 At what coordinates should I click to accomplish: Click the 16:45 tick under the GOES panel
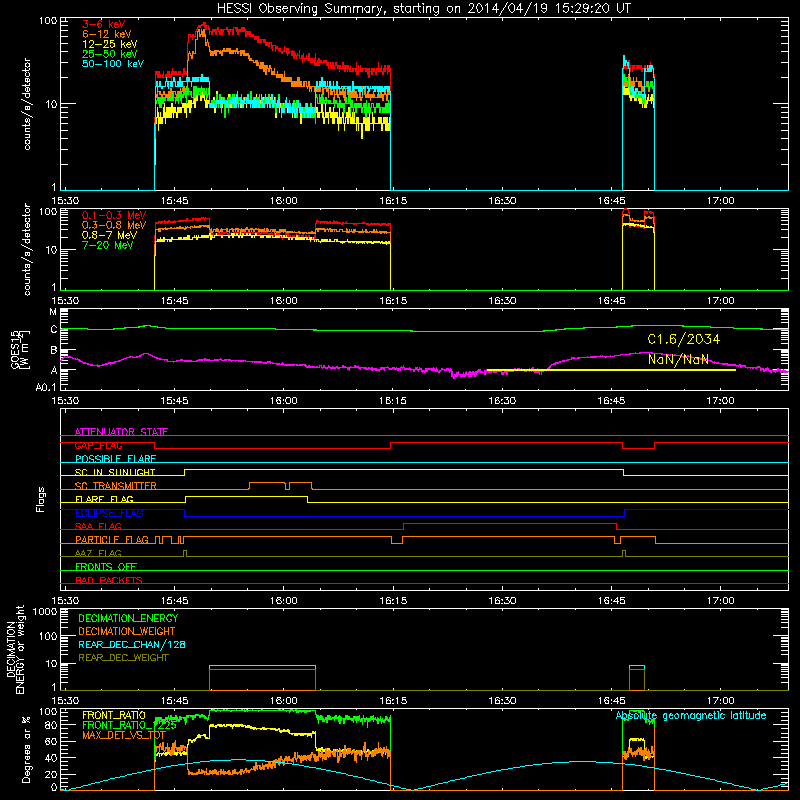pos(611,401)
